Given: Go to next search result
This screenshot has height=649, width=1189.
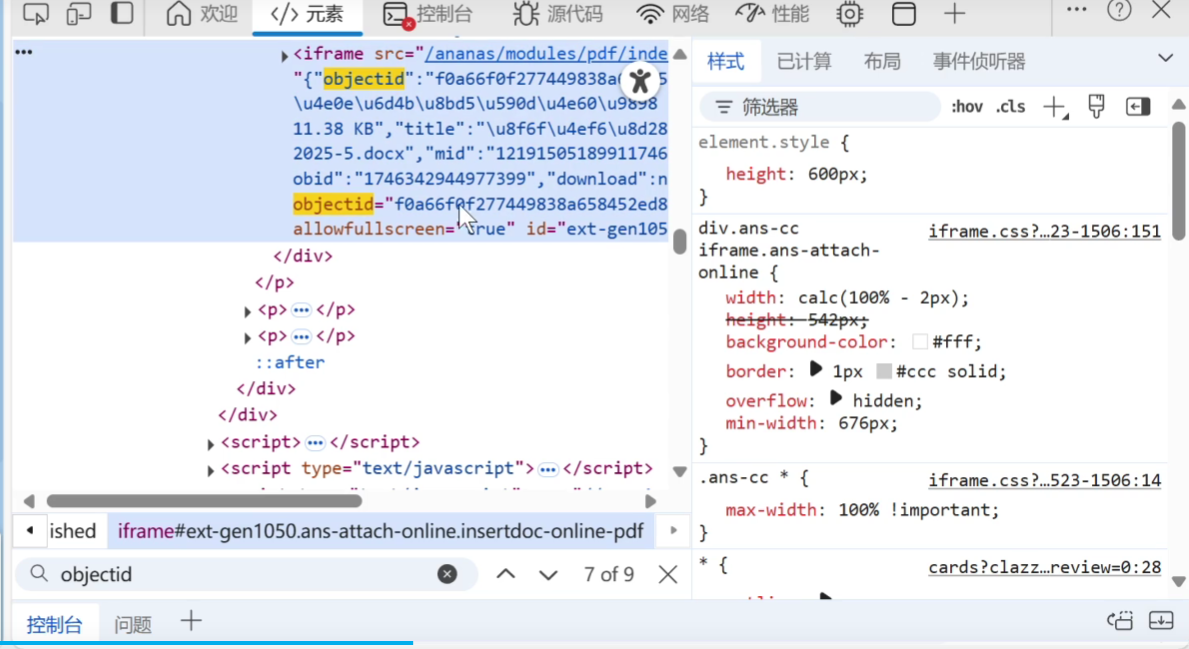Looking at the screenshot, I should click(x=547, y=575).
